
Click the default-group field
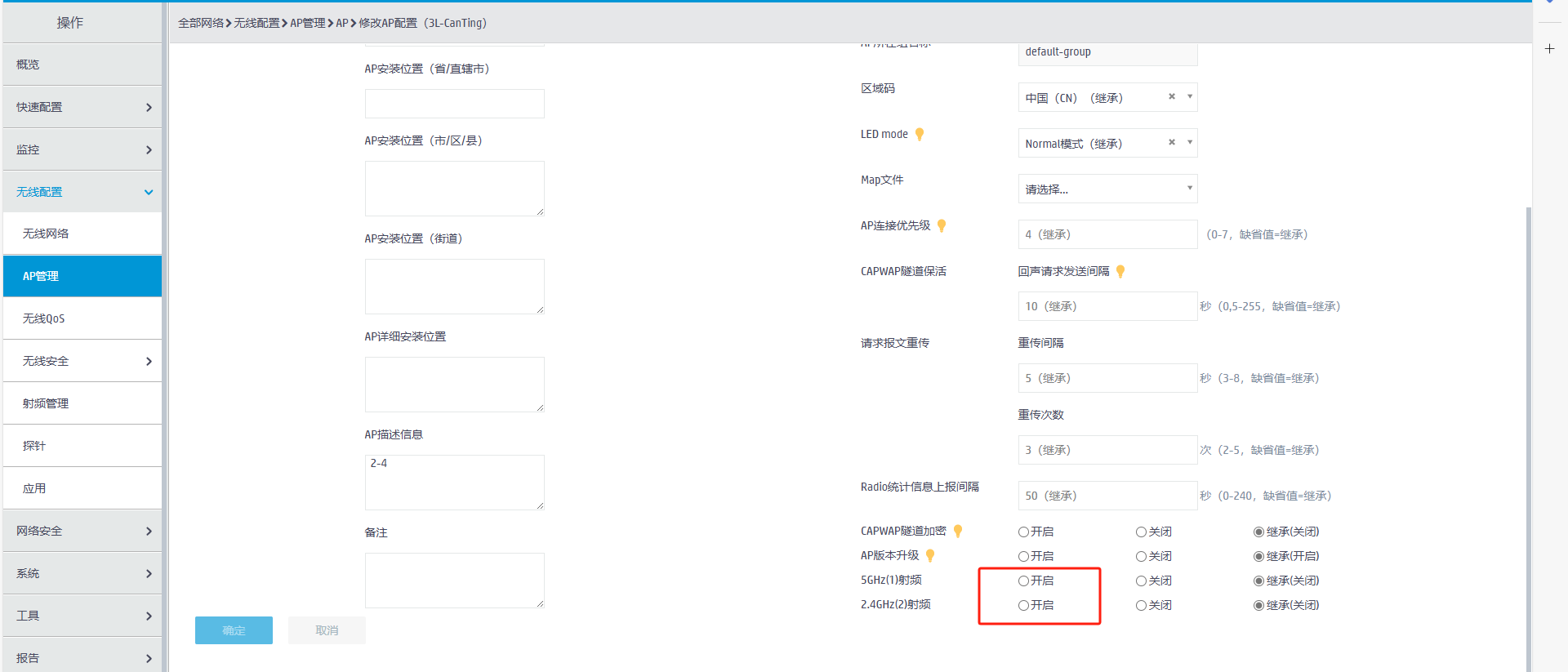click(1108, 53)
